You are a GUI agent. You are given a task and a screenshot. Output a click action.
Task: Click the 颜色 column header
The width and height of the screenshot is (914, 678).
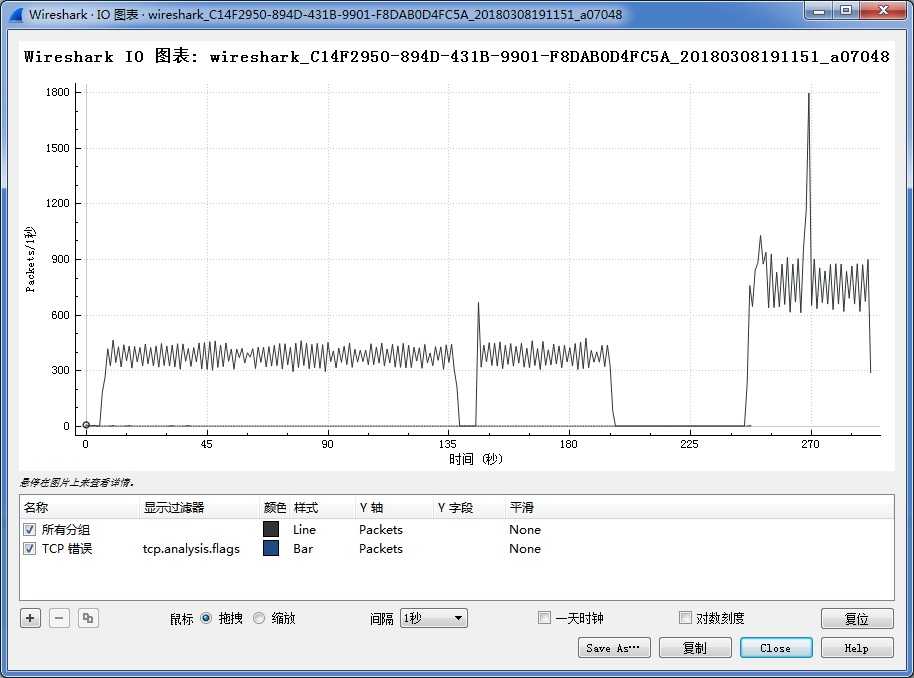click(275, 507)
